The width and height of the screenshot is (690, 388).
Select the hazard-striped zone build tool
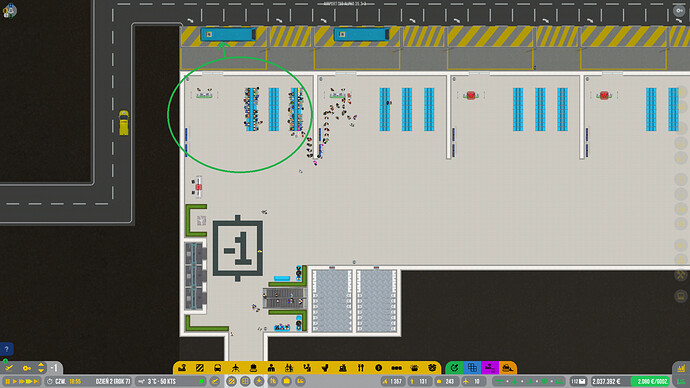(200, 368)
